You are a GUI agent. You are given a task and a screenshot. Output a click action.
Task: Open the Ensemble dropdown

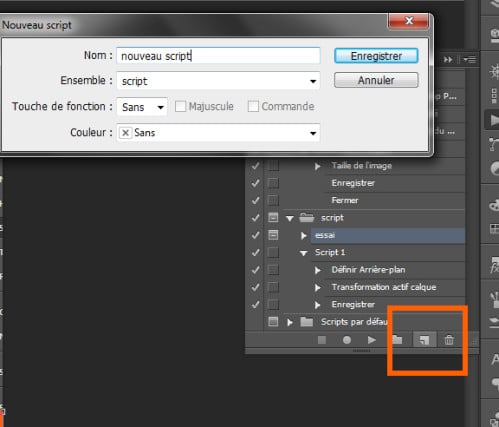point(218,81)
